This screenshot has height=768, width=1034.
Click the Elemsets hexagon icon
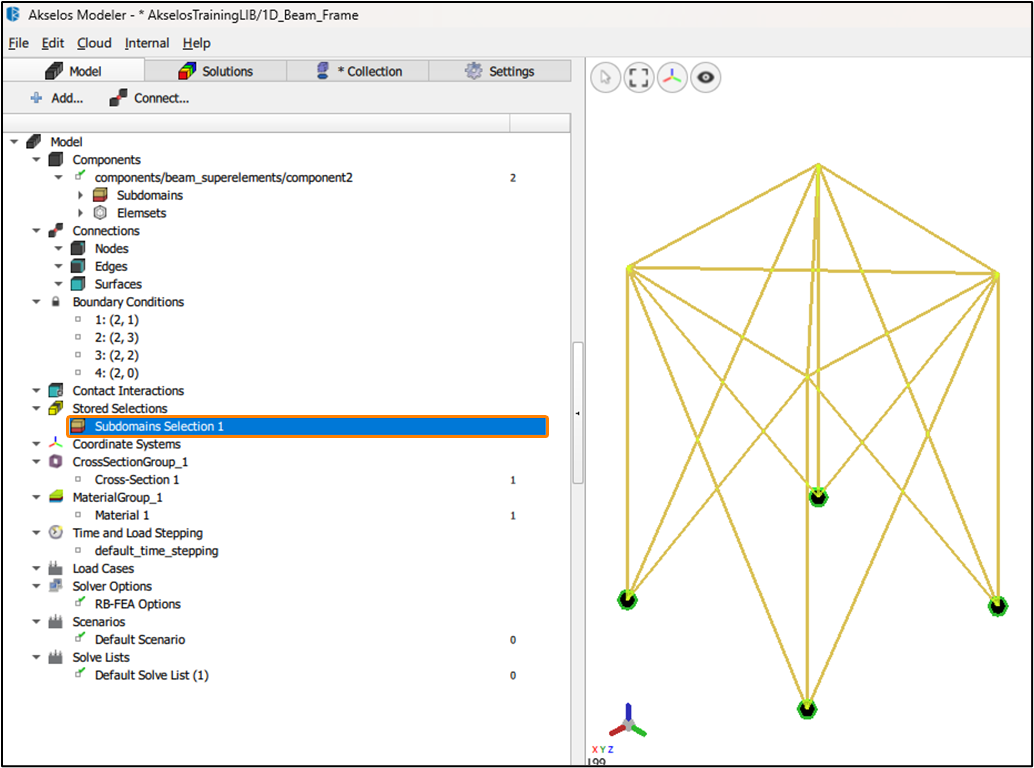100,213
